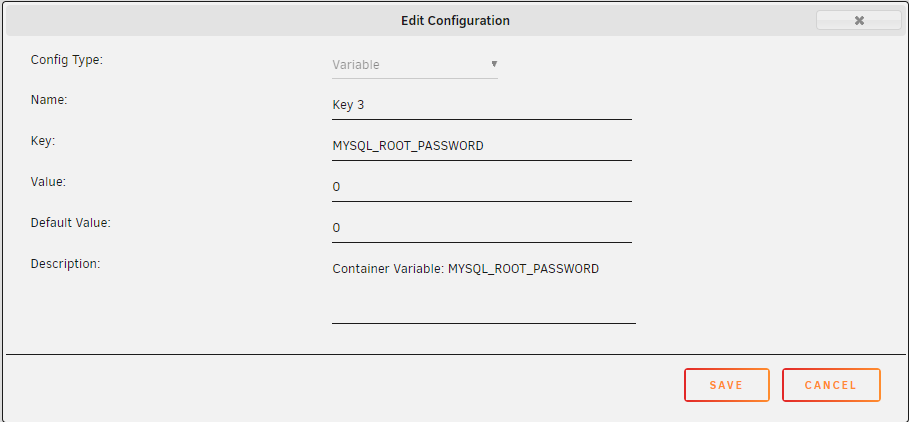Viewport: 909px width, 422px height.
Task: Click the Container Variable description text
Action: pyautogui.click(x=465, y=269)
